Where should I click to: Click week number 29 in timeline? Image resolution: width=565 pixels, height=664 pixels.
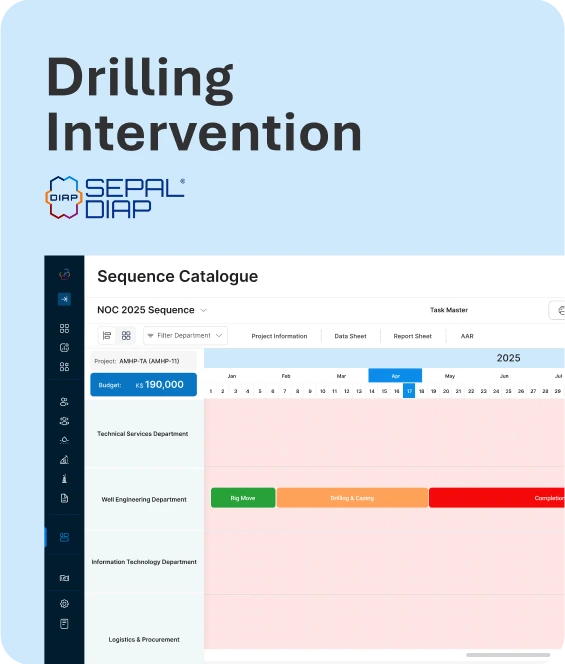pos(558,391)
